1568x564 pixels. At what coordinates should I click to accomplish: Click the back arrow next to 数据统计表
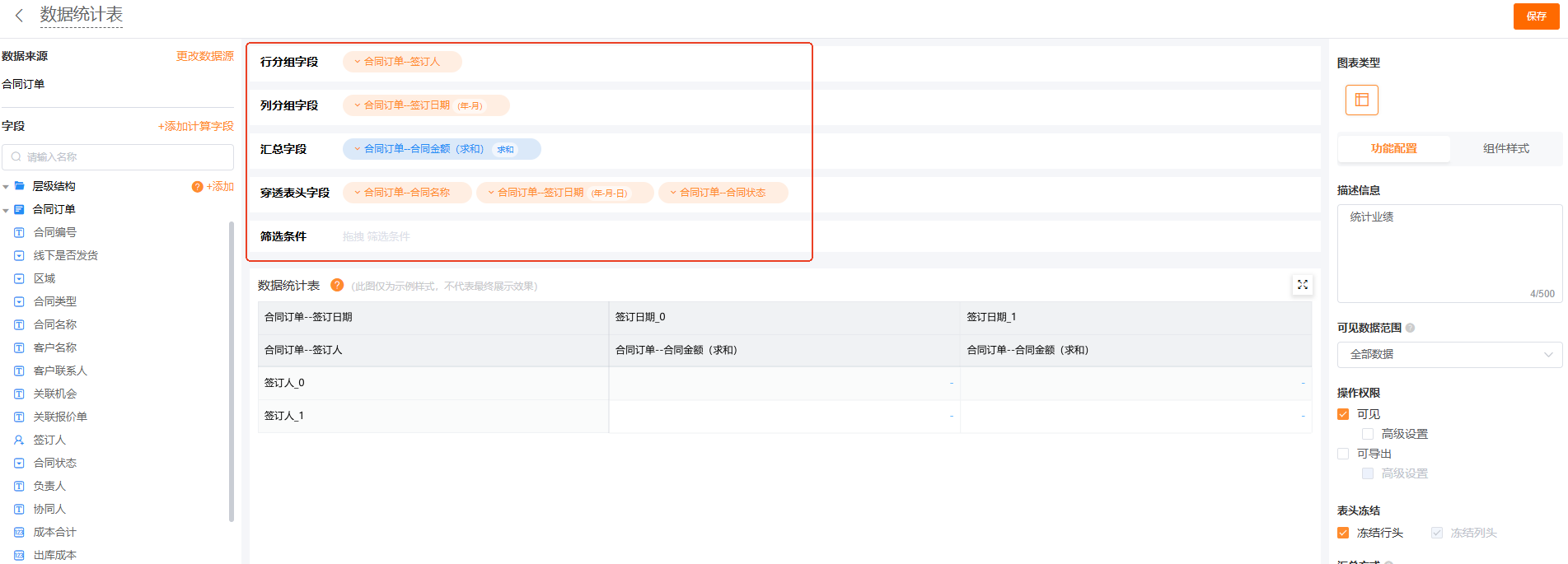coord(19,16)
